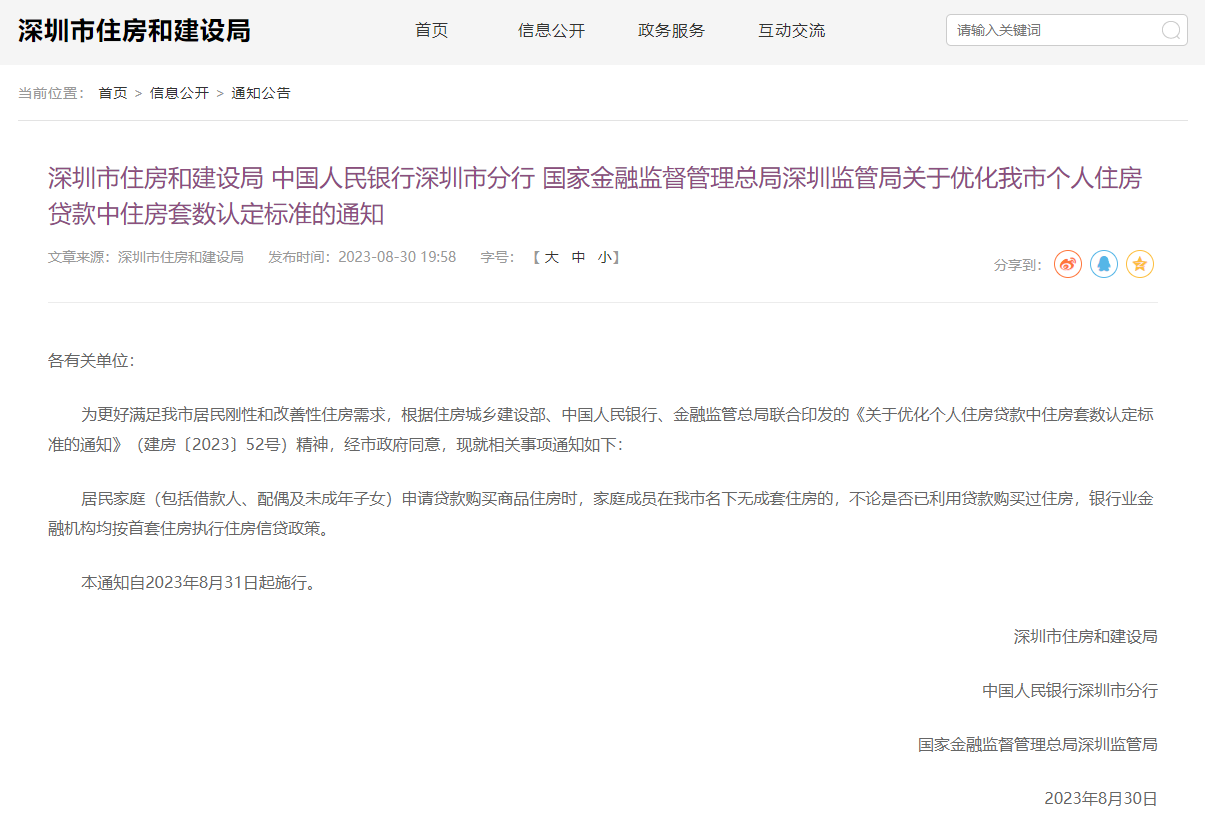This screenshot has width=1205, height=829.
Task: Click the 深圳市住房和建设局 site logo
Action: (134, 31)
